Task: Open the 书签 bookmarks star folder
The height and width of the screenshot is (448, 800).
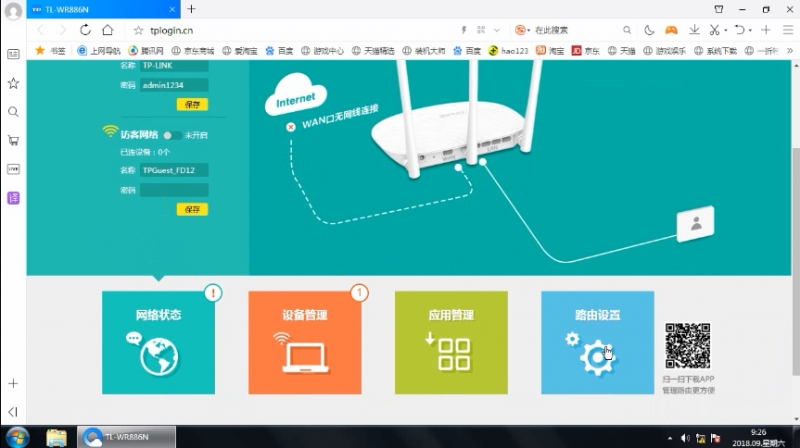Action: tap(51, 51)
